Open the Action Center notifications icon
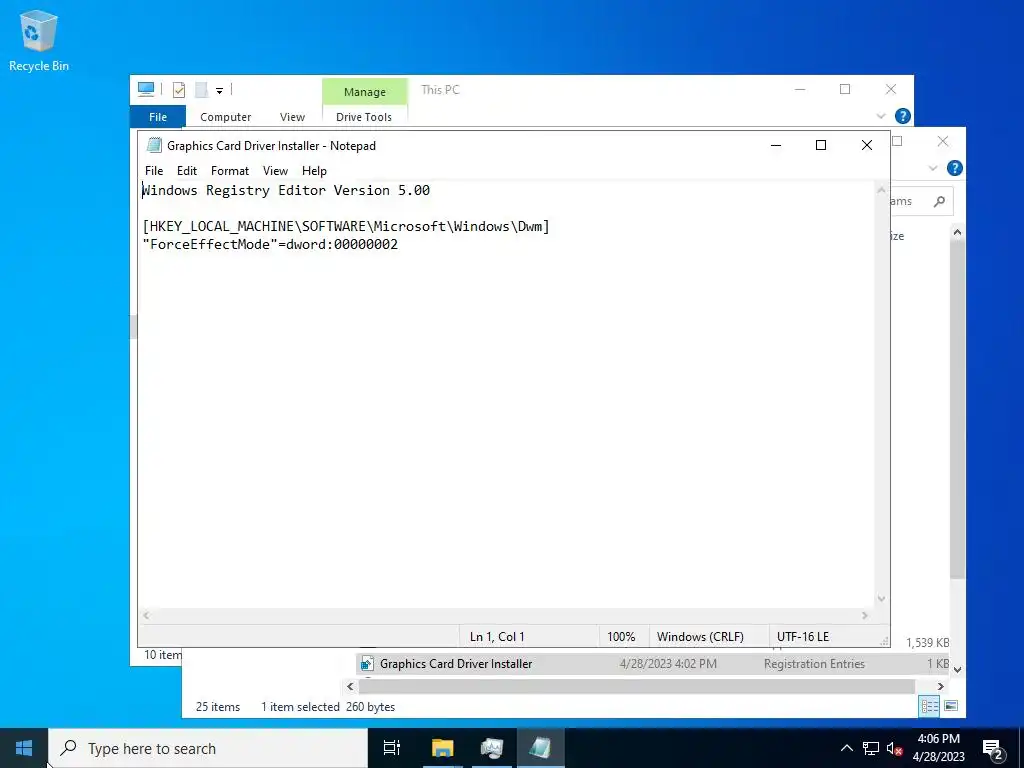 993,749
